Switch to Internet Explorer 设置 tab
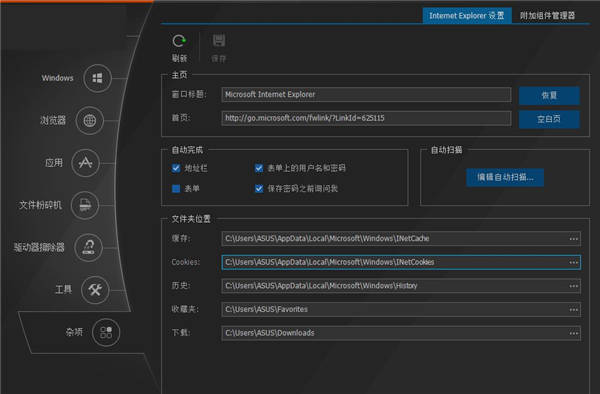The height and width of the screenshot is (394, 600). coord(467,16)
